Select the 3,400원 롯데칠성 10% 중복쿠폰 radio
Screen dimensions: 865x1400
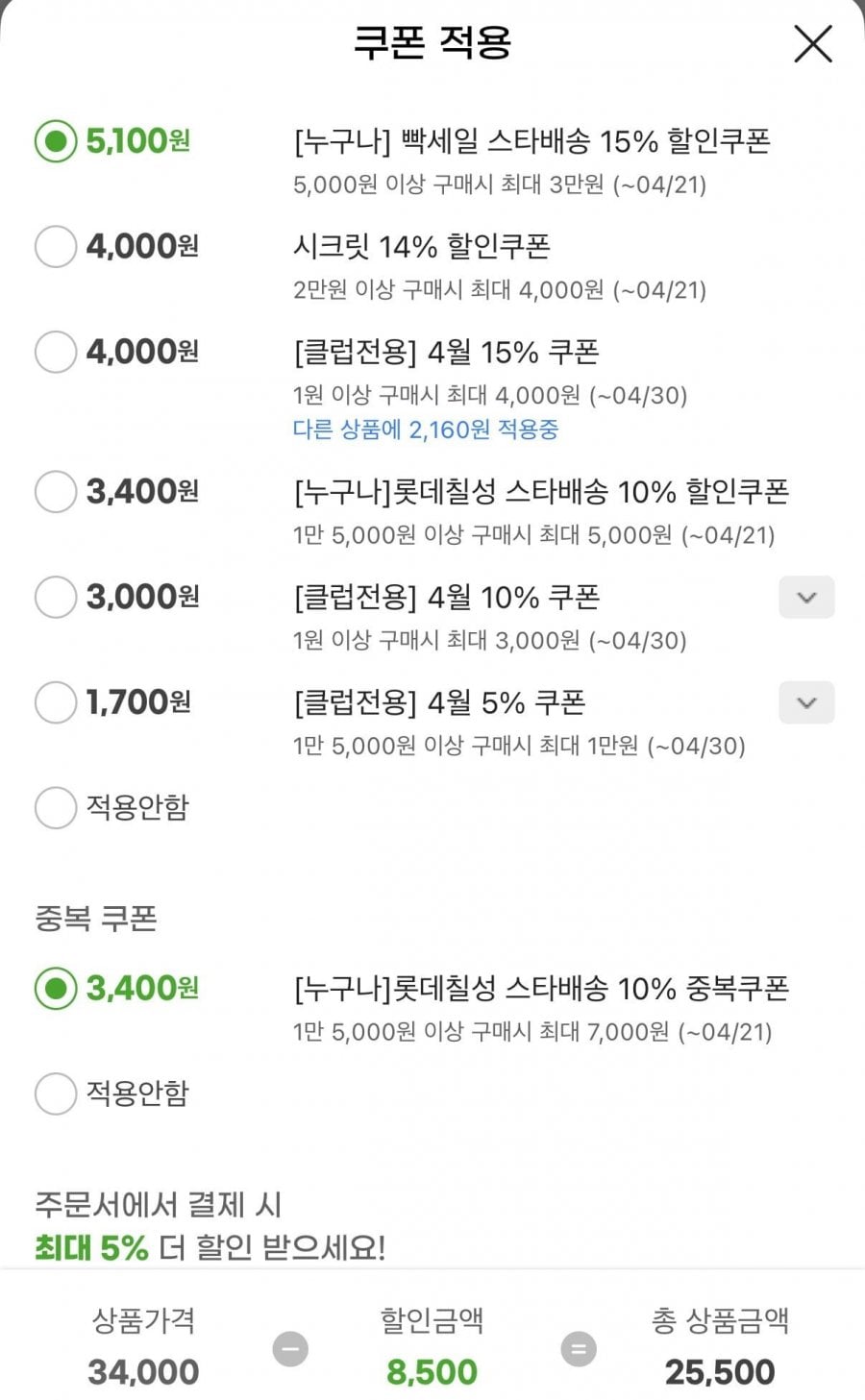[x=56, y=988]
